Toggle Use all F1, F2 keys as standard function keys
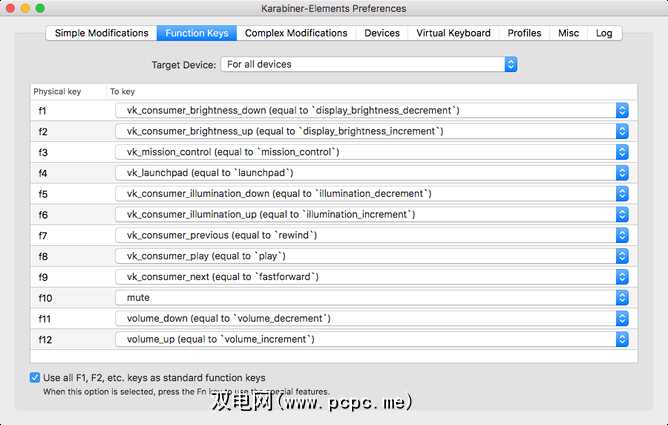The image size is (668, 425). (35, 378)
